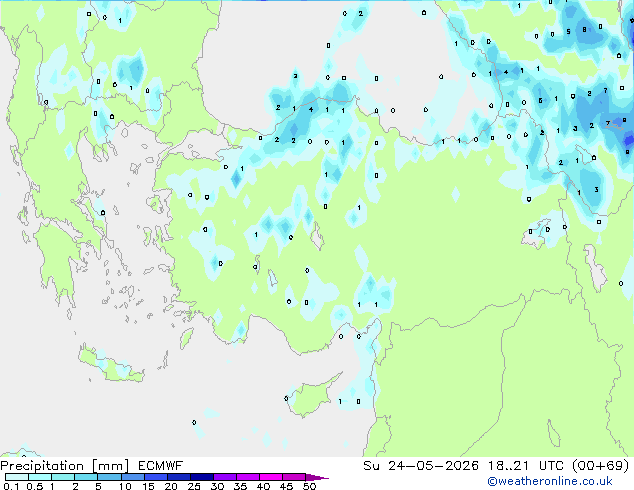Click the '25' legend scale label

194,486
